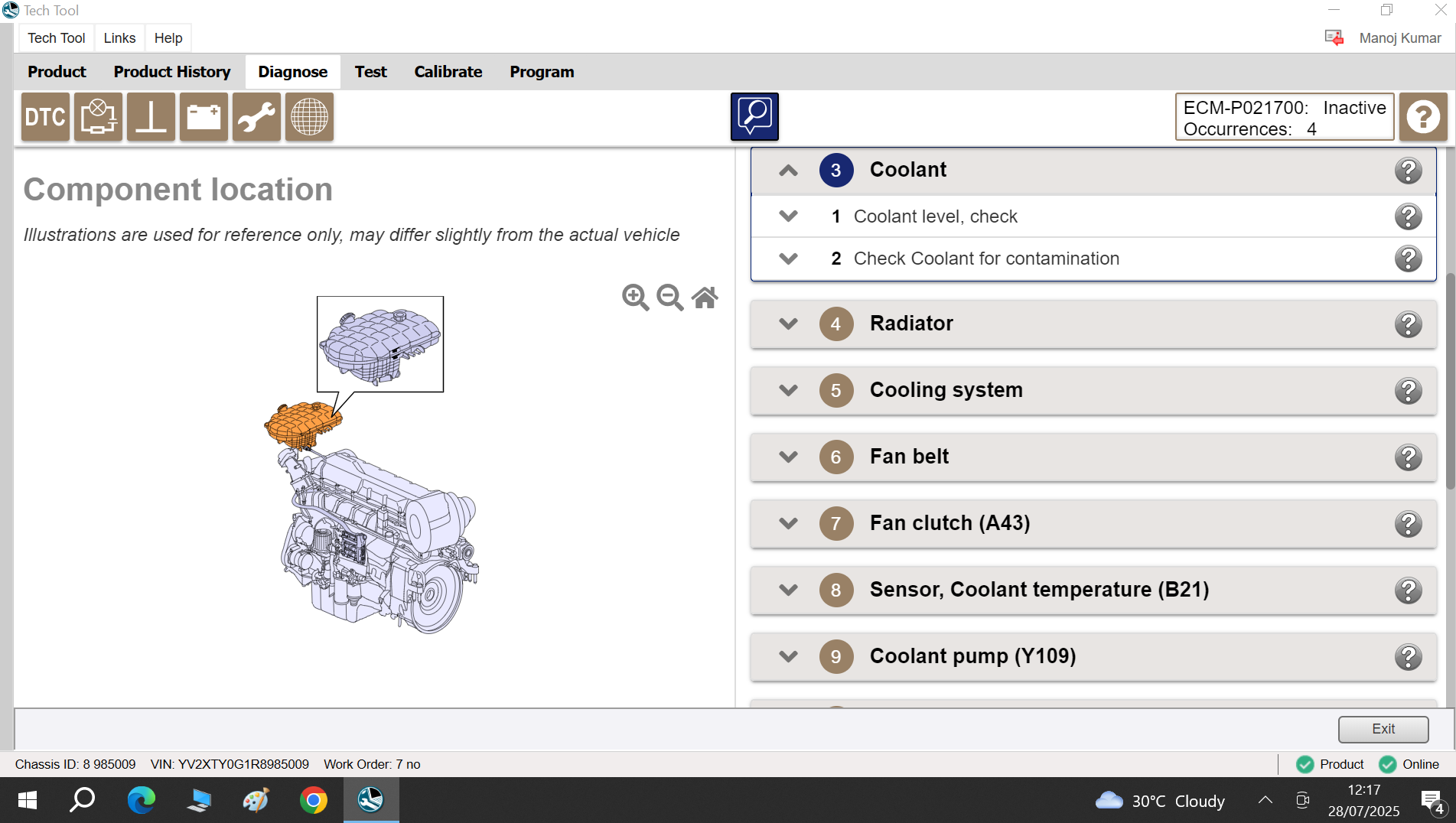Open the guided diagnostics magnifier icon
This screenshot has width=1456, height=823.
(x=754, y=117)
